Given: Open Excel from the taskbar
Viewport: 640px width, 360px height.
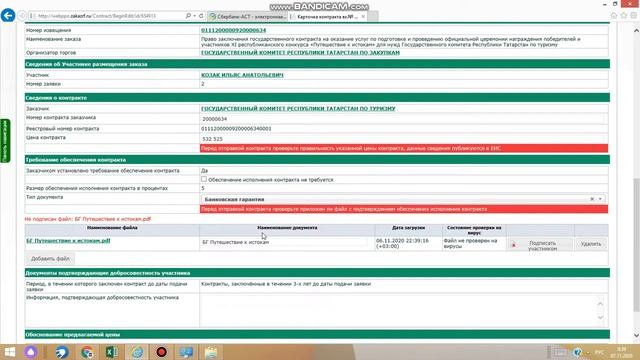Looking at the screenshot, I should 111,352.
